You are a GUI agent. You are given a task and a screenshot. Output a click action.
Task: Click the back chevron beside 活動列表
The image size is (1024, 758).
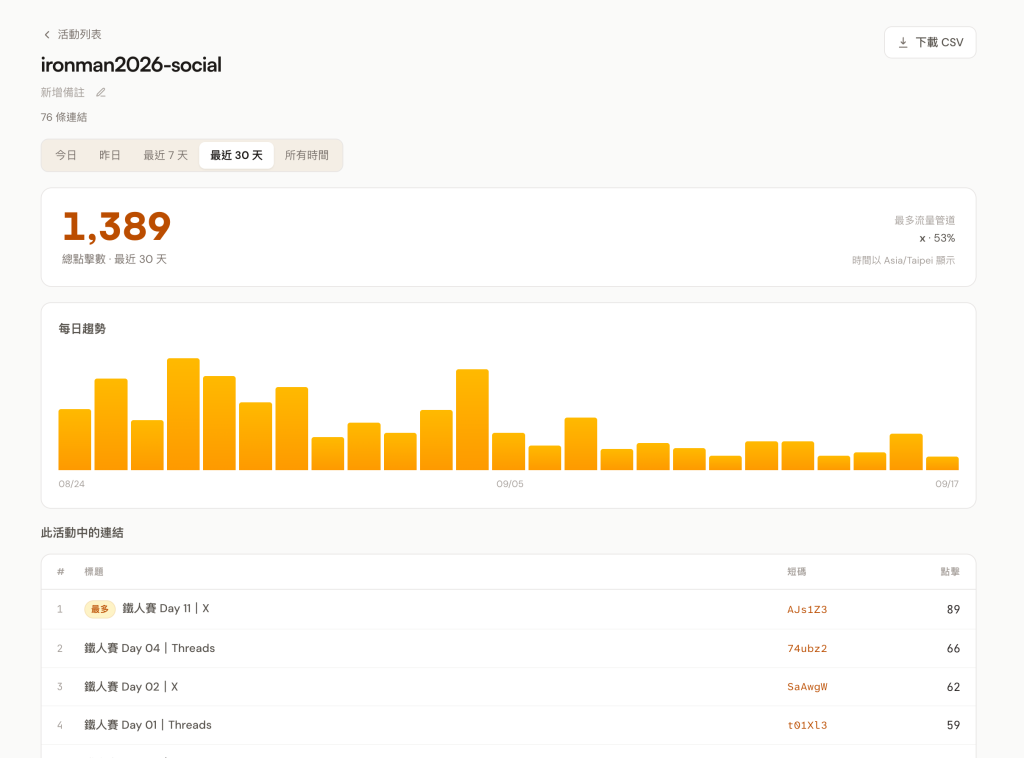[x=46, y=35]
